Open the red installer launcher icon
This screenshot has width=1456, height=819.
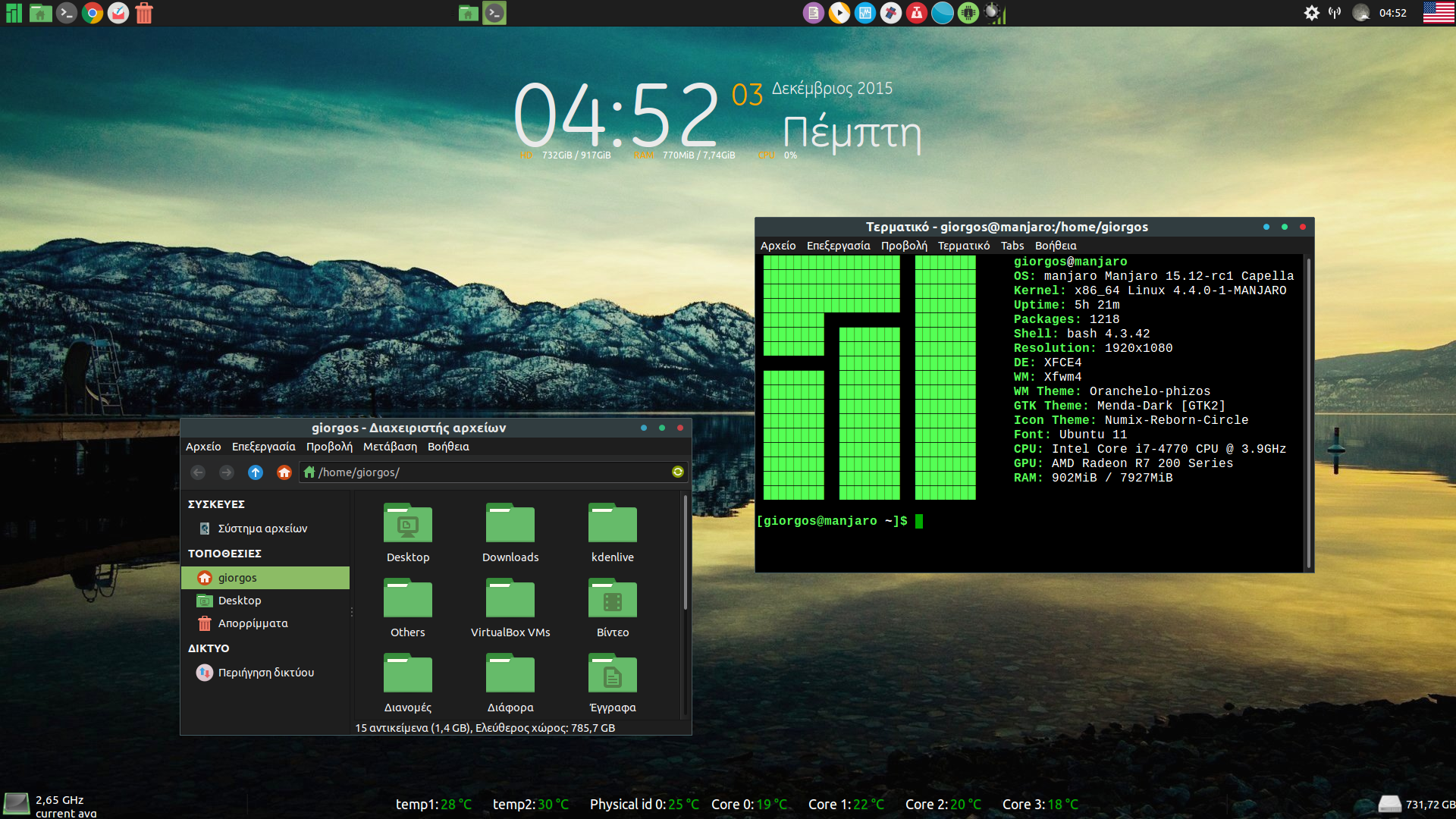pos(917,13)
